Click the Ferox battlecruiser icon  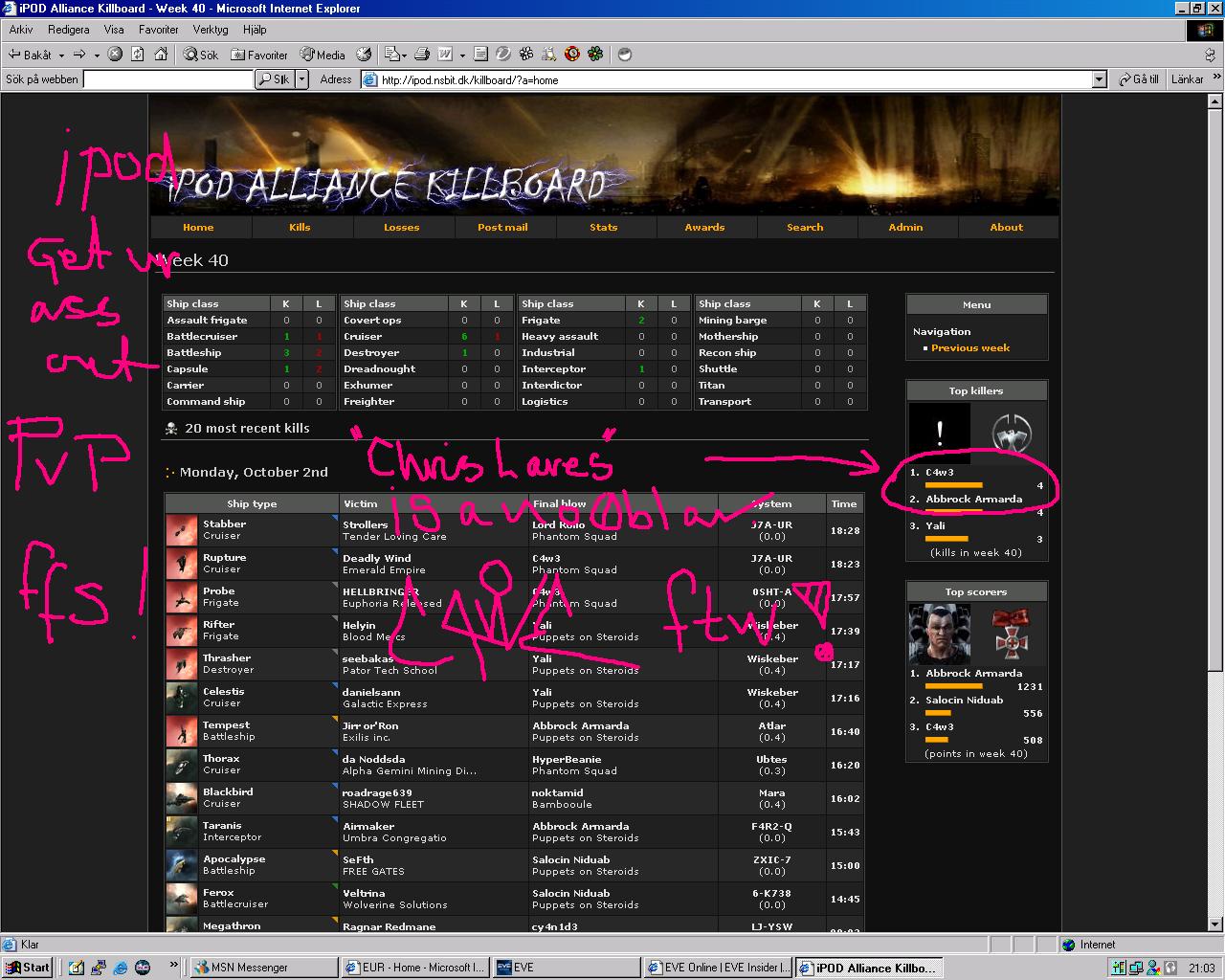coord(182,899)
